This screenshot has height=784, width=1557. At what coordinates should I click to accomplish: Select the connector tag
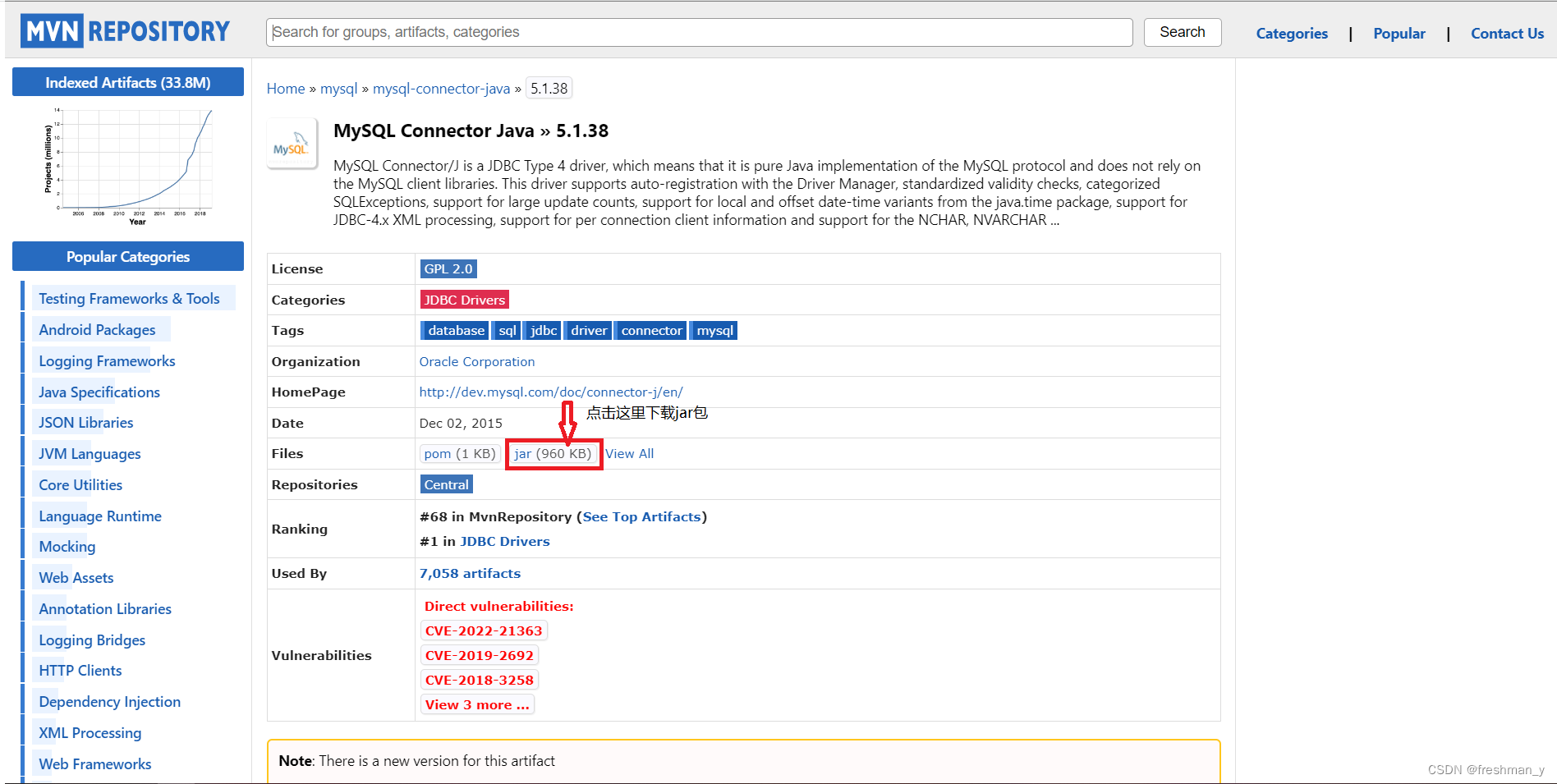point(650,330)
